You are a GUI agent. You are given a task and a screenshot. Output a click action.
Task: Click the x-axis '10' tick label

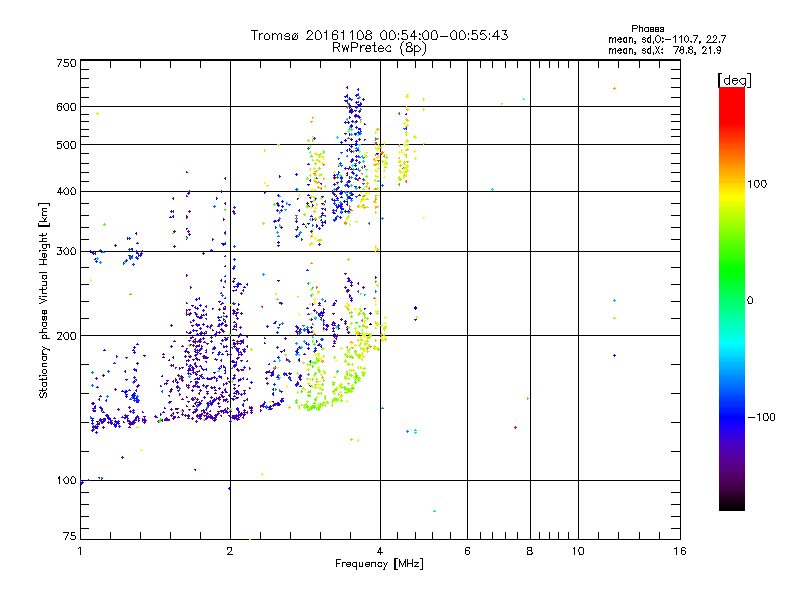[578, 551]
